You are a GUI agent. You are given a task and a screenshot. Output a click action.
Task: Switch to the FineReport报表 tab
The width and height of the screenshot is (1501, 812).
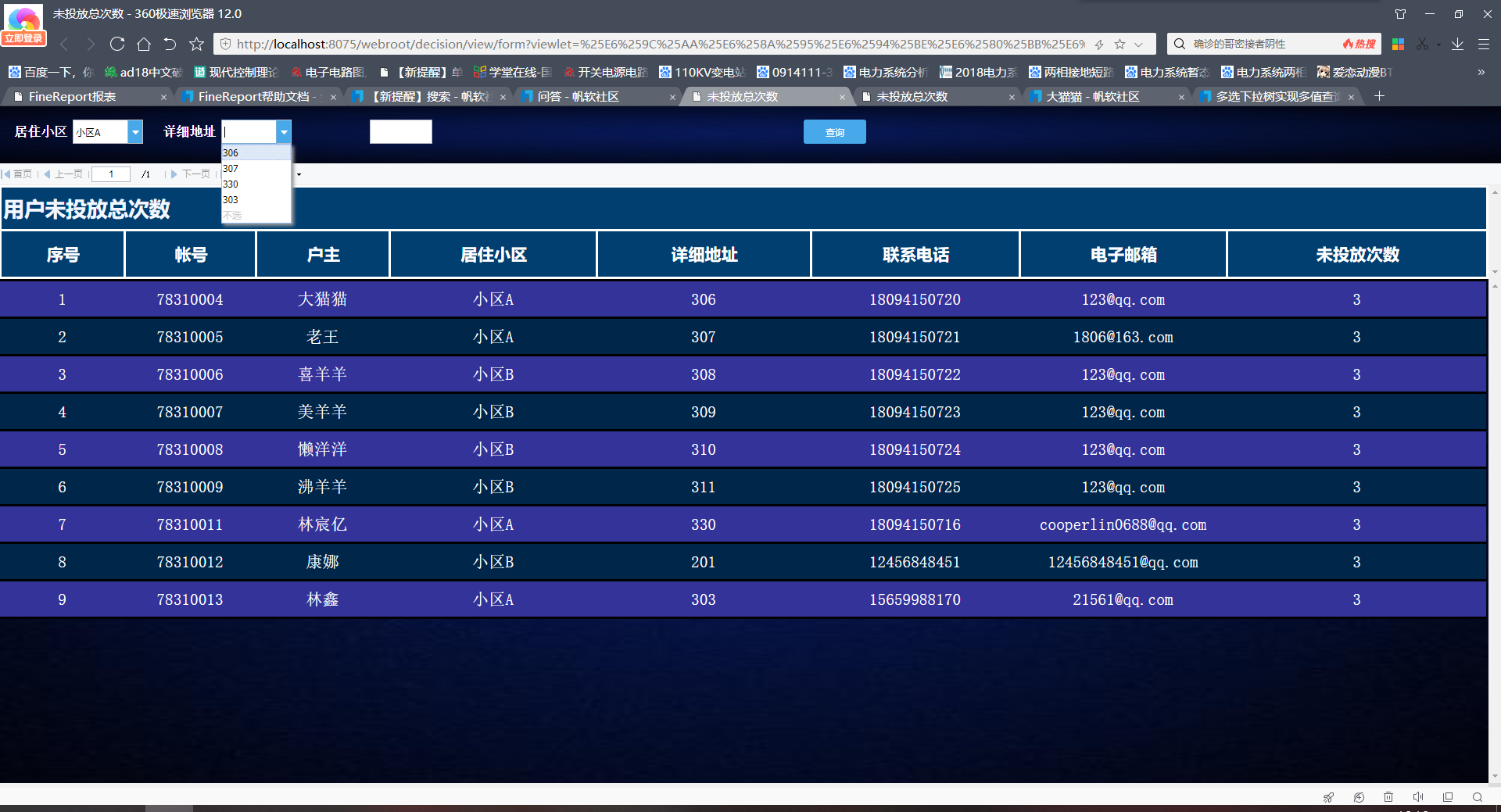85,97
